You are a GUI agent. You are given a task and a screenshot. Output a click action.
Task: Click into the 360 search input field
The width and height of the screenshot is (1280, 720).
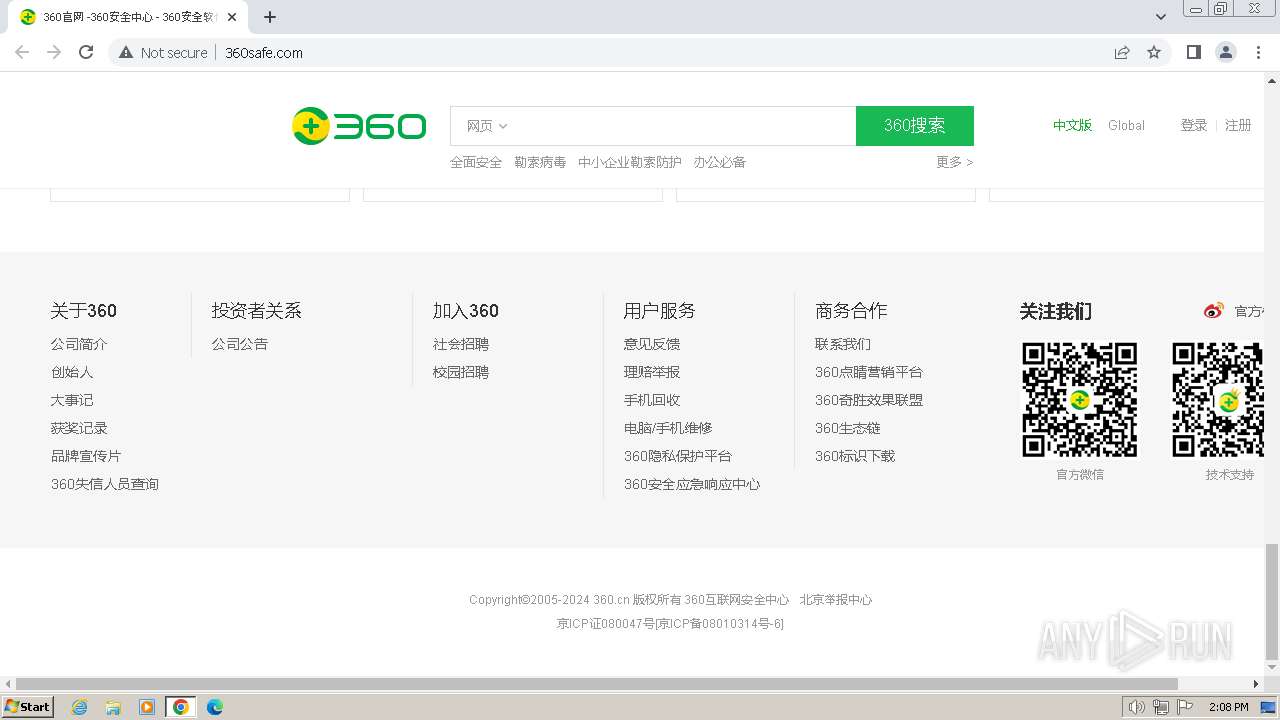pos(685,126)
